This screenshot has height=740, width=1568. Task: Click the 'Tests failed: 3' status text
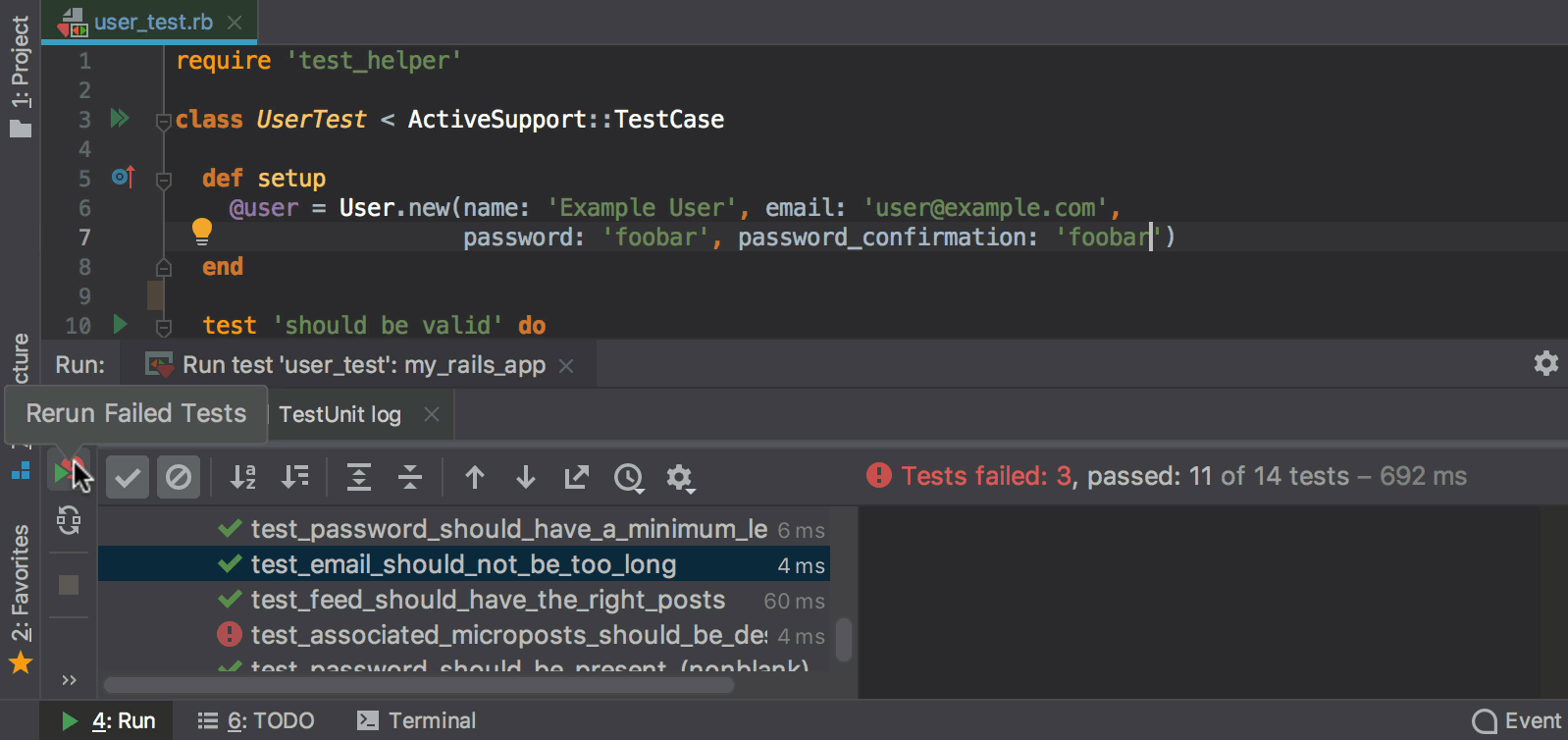(x=986, y=476)
